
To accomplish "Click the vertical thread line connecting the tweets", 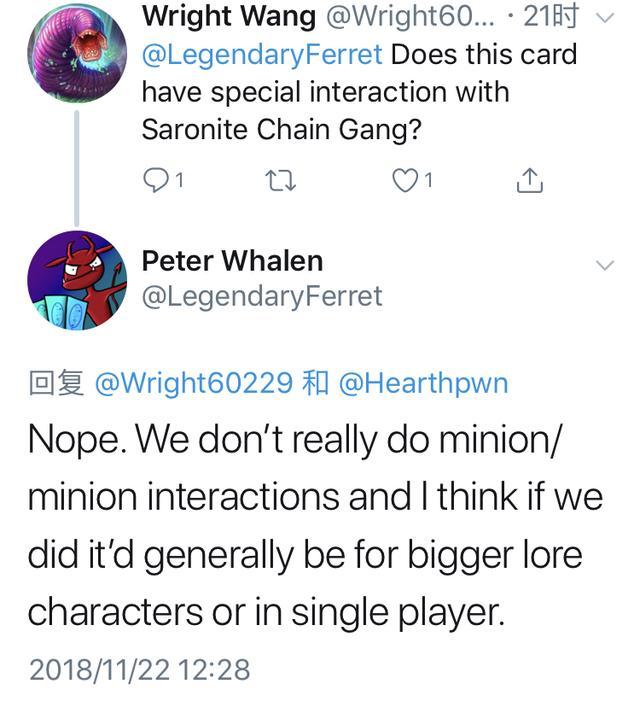I will (x=77, y=167).
